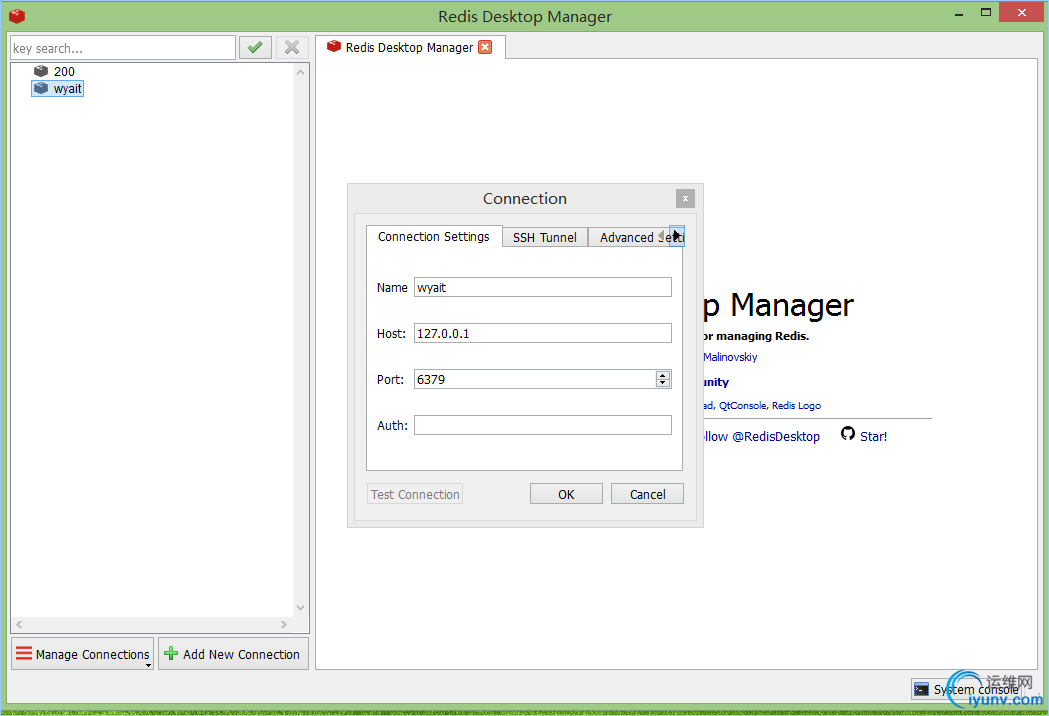Click the connection list scroll-left arrow

(x=19, y=624)
